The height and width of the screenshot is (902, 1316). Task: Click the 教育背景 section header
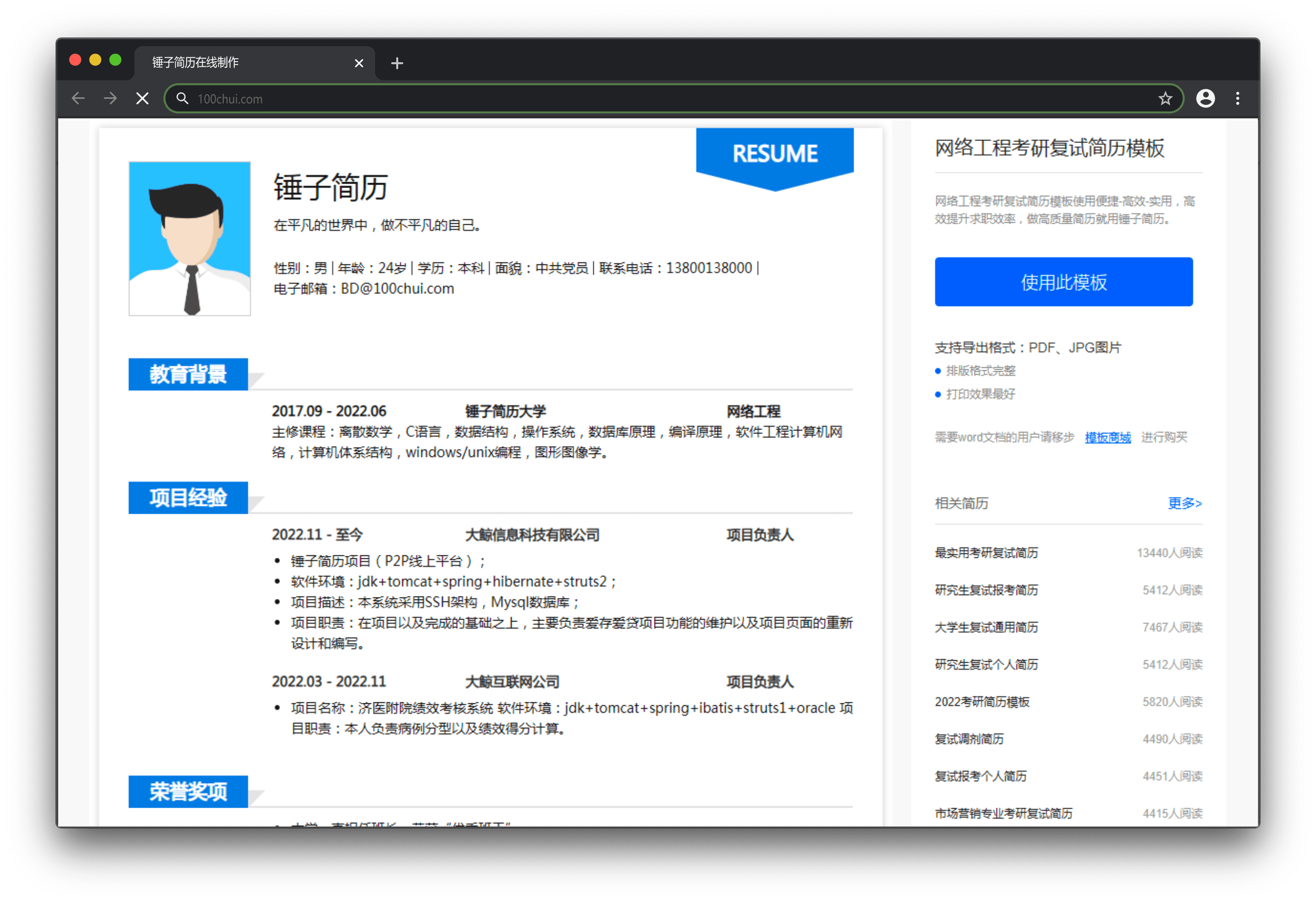pyautogui.click(x=188, y=375)
